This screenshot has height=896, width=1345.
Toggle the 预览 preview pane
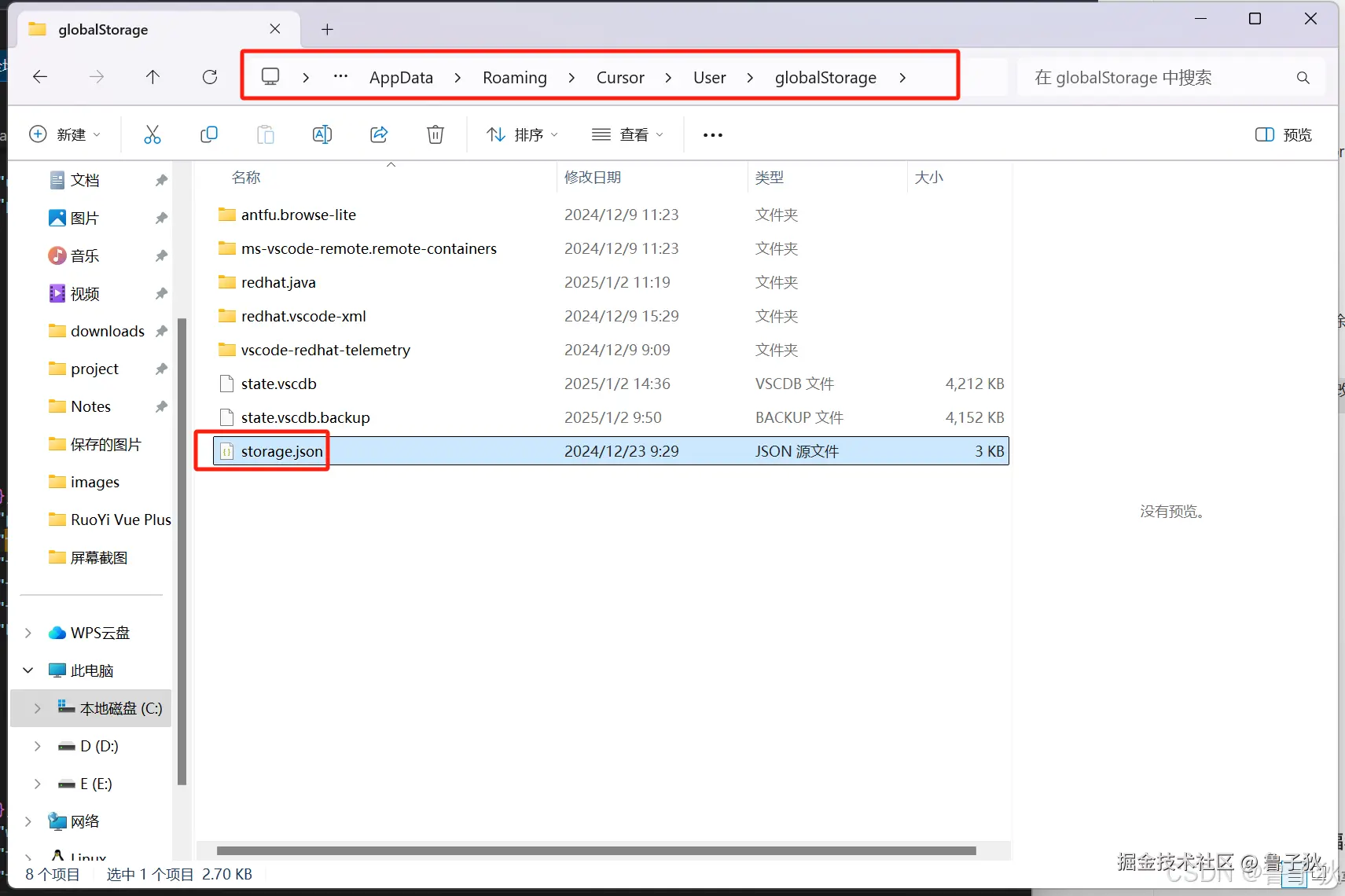1284,134
